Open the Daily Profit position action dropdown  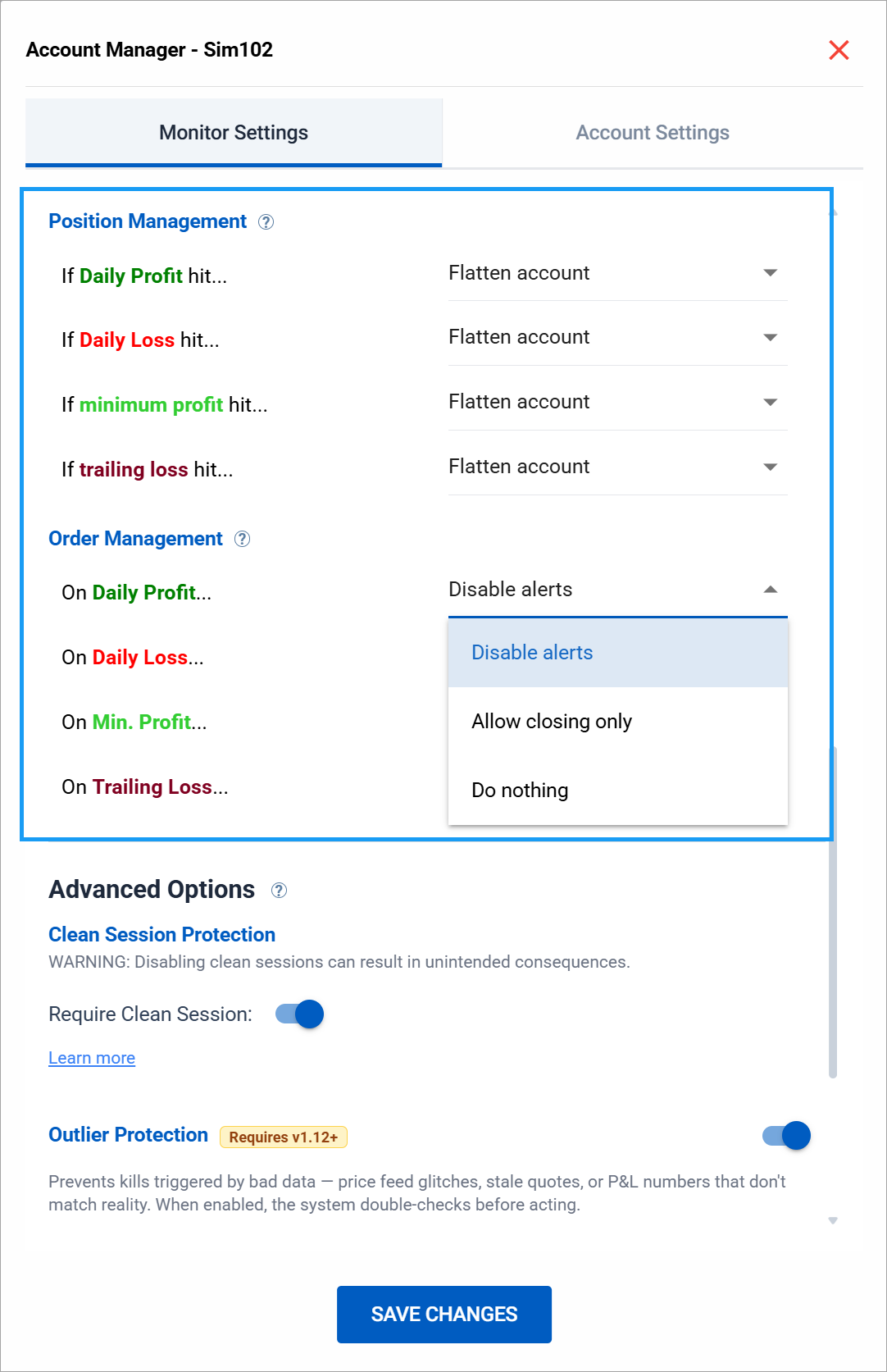point(617,273)
